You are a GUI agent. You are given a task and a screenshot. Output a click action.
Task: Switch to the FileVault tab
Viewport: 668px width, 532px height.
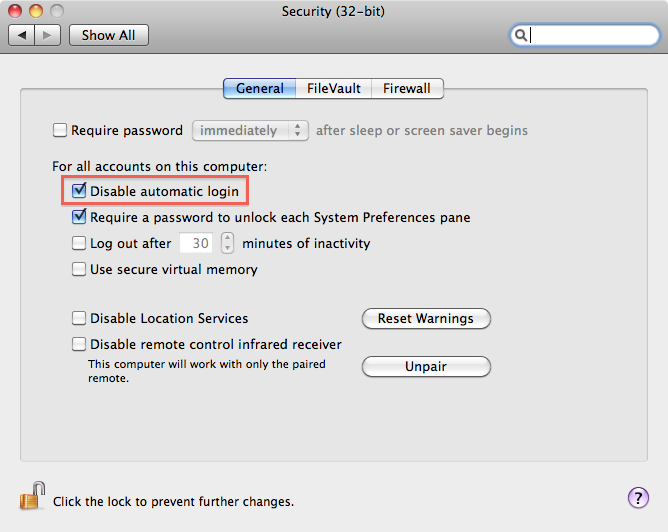point(334,88)
